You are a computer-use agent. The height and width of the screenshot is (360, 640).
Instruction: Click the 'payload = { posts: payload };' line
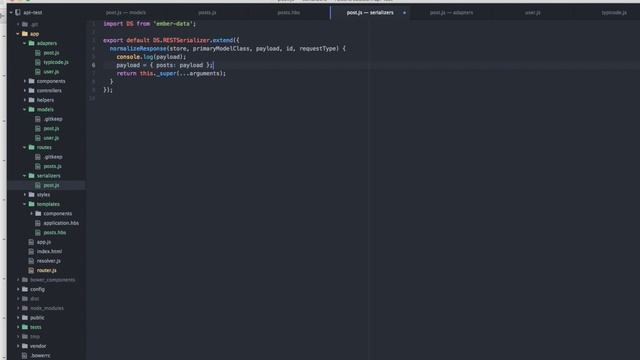[x=164, y=65]
